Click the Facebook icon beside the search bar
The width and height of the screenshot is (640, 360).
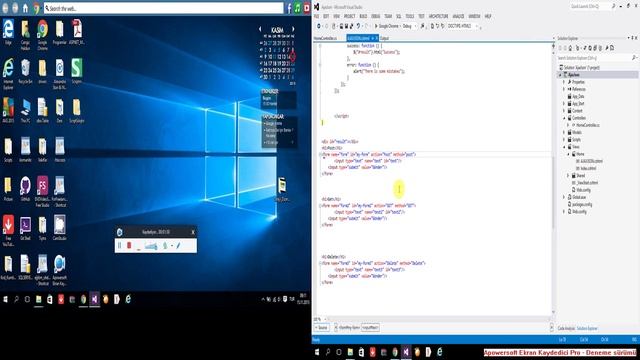[289, 8]
